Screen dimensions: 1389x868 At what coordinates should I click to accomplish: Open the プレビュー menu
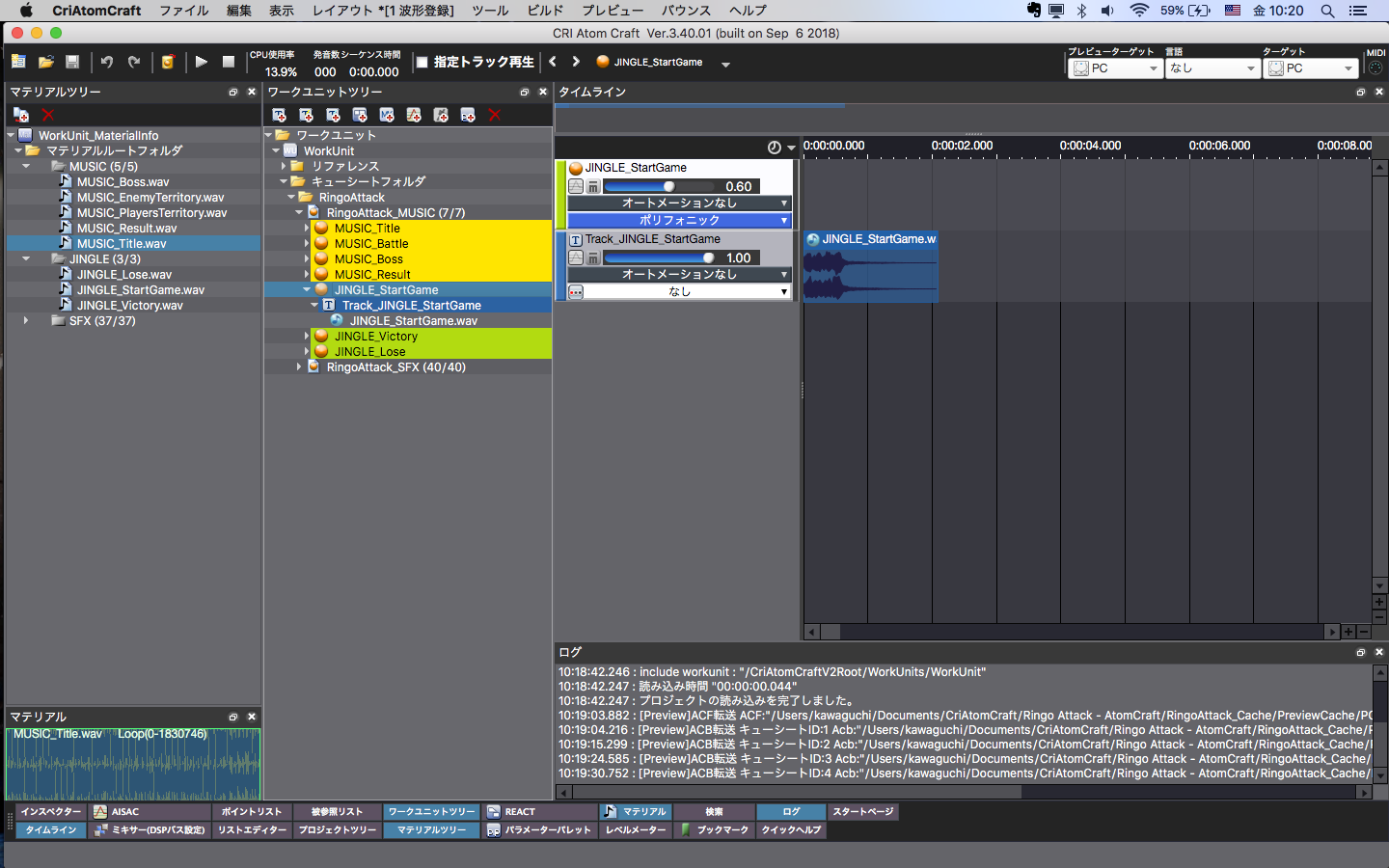pos(613,11)
